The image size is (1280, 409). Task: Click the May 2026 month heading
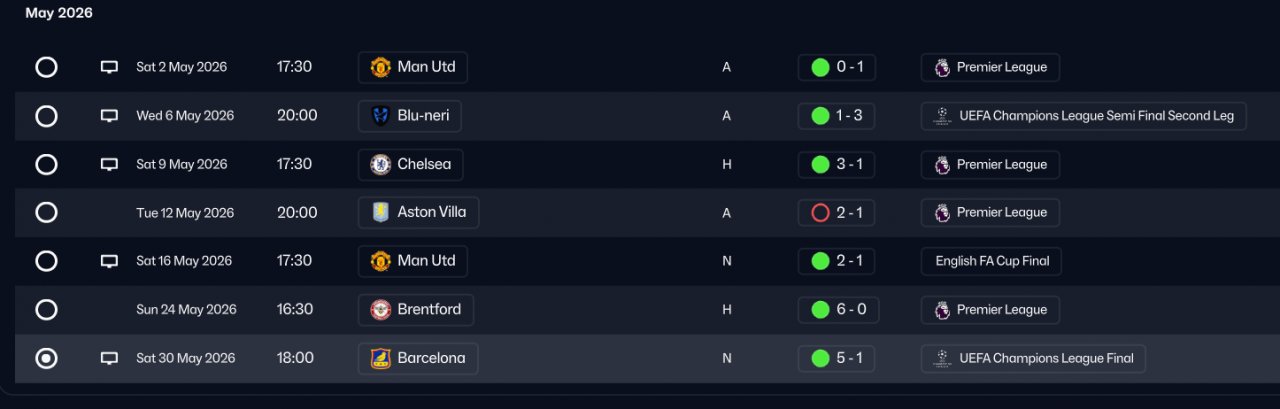pyautogui.click(x=59, y=13)
